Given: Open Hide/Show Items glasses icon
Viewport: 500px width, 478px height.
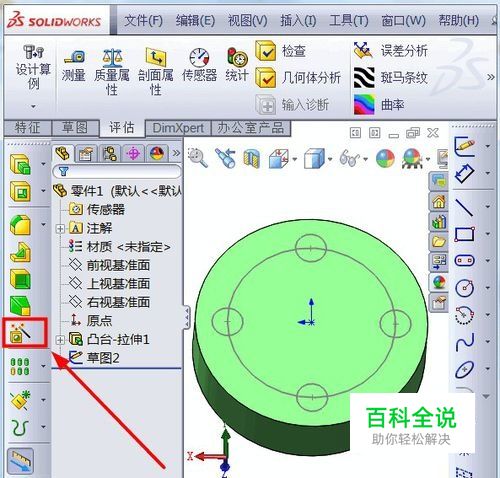Looking at the screenshot, I should [x=349, y=158].
